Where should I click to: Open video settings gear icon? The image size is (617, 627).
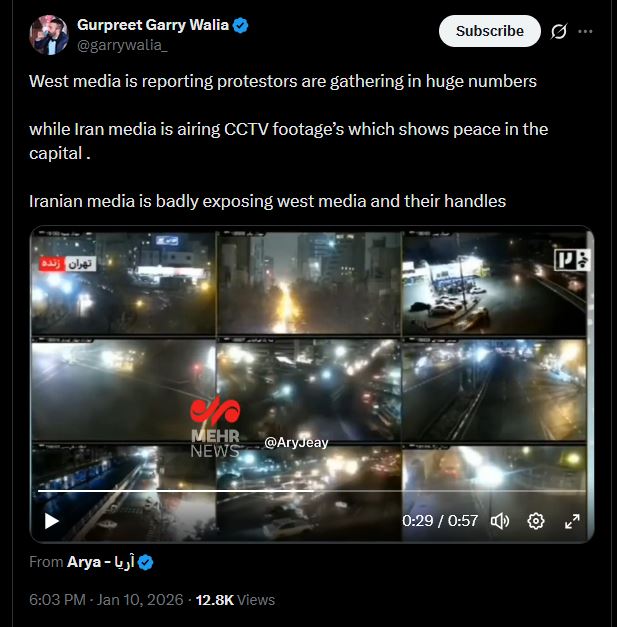click(x=536, y=521)
